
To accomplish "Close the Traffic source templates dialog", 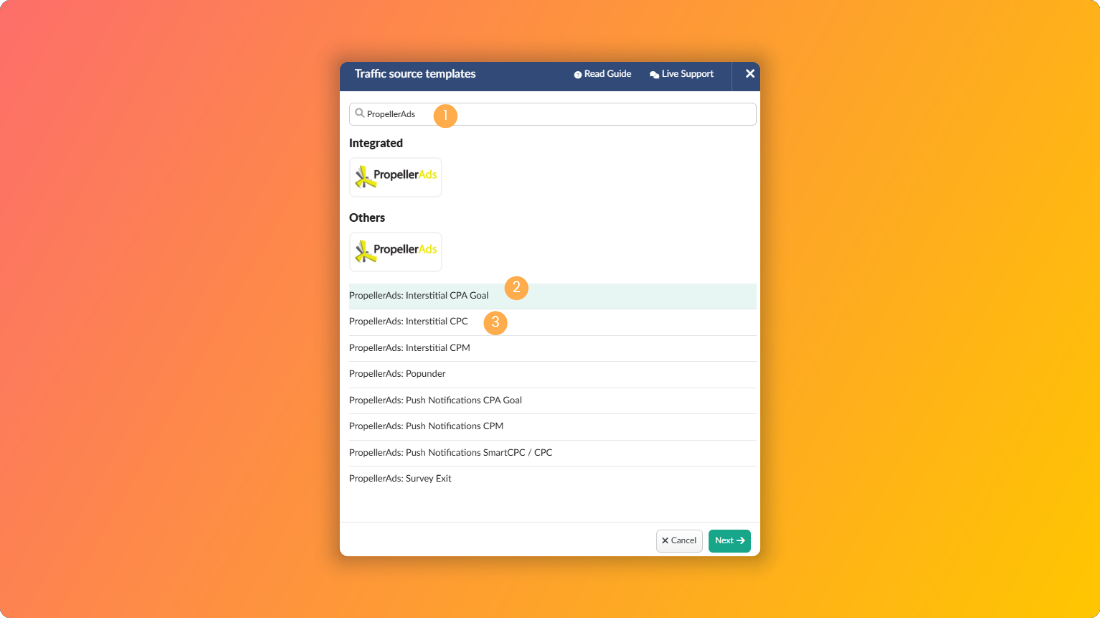I will (x=750, y=74).
